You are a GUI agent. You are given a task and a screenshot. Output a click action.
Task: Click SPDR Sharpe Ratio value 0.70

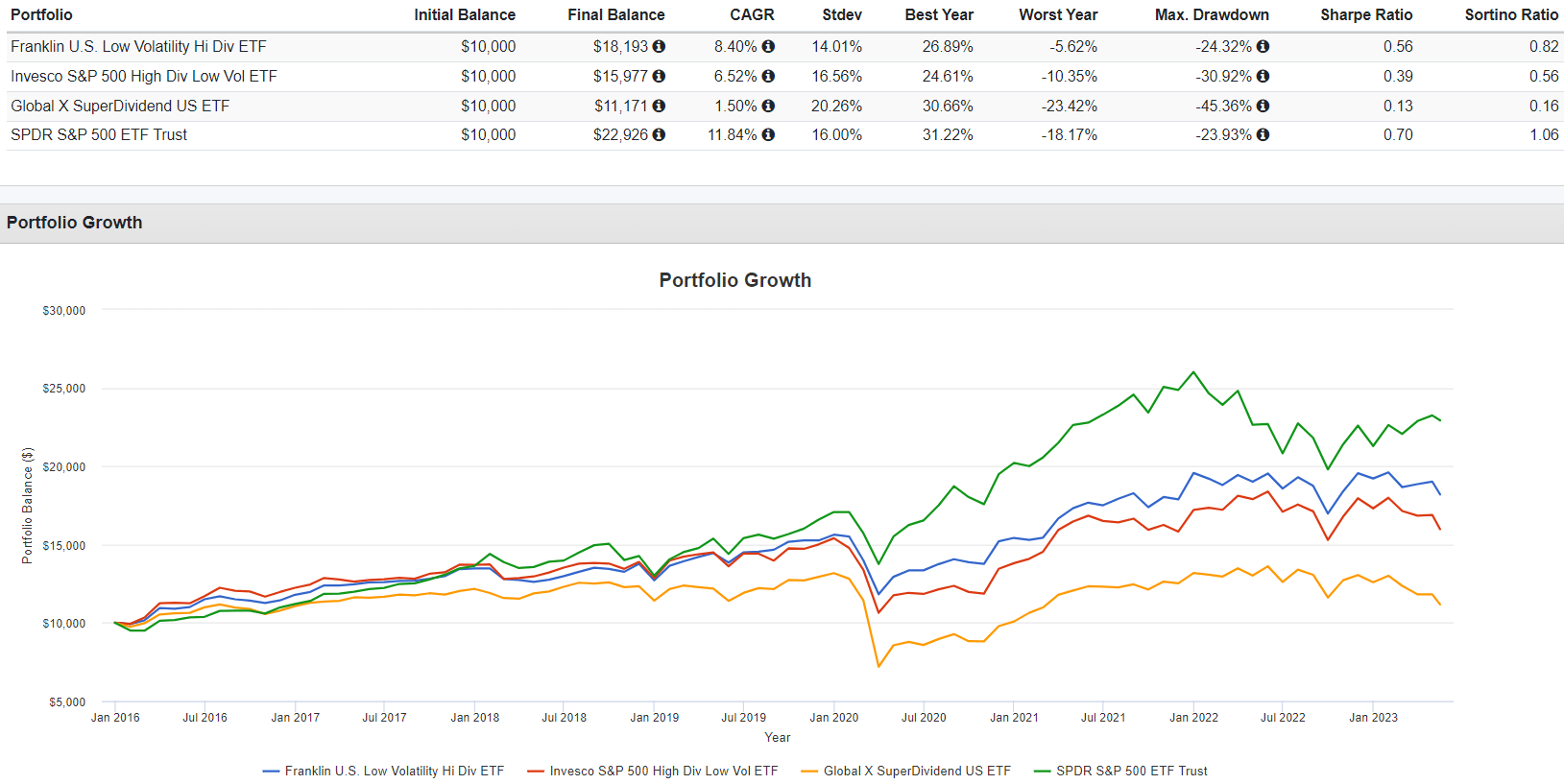1398,134
